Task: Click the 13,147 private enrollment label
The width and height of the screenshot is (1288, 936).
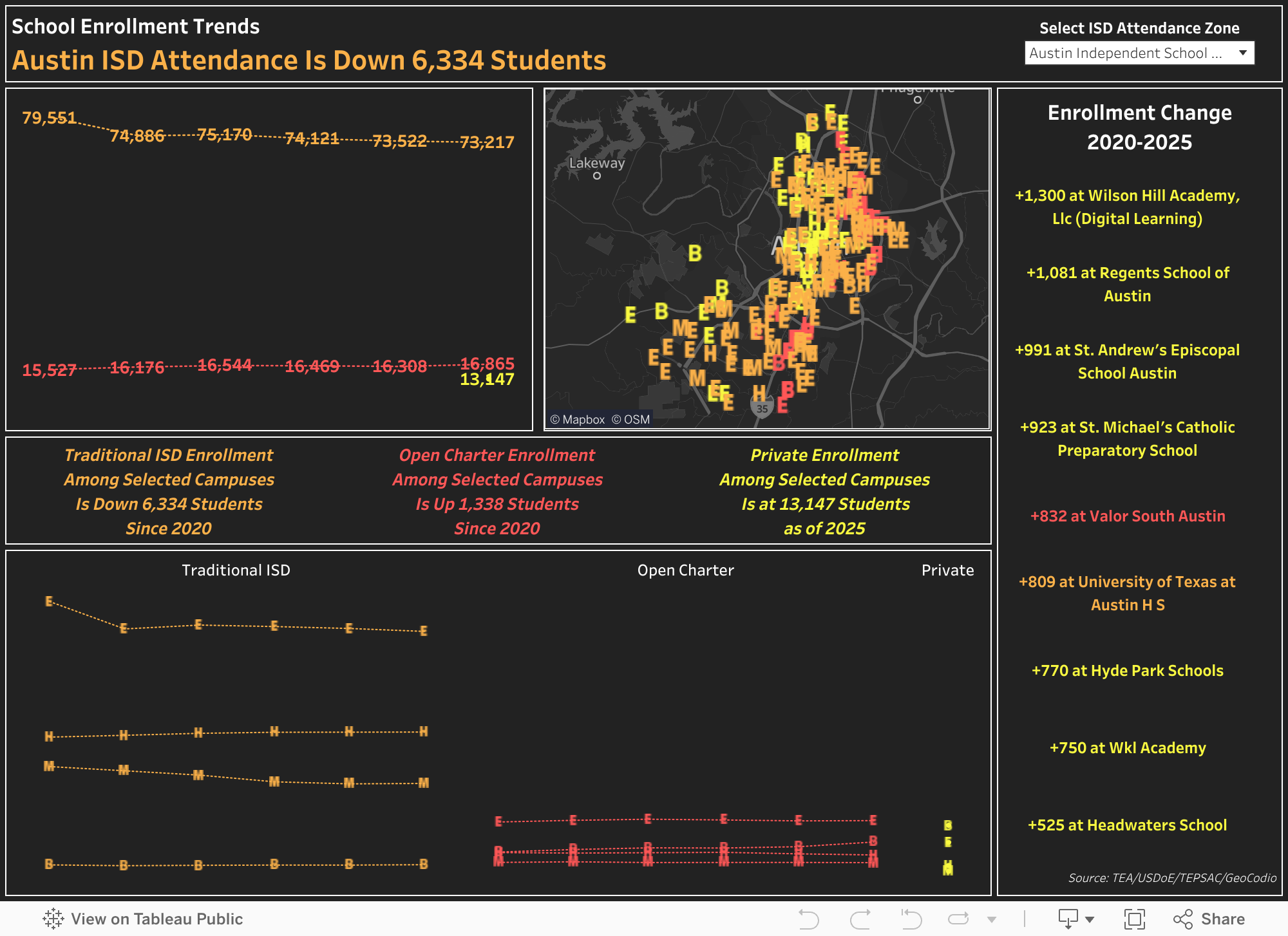Action: pyautogui.click(x=487, y=379)
